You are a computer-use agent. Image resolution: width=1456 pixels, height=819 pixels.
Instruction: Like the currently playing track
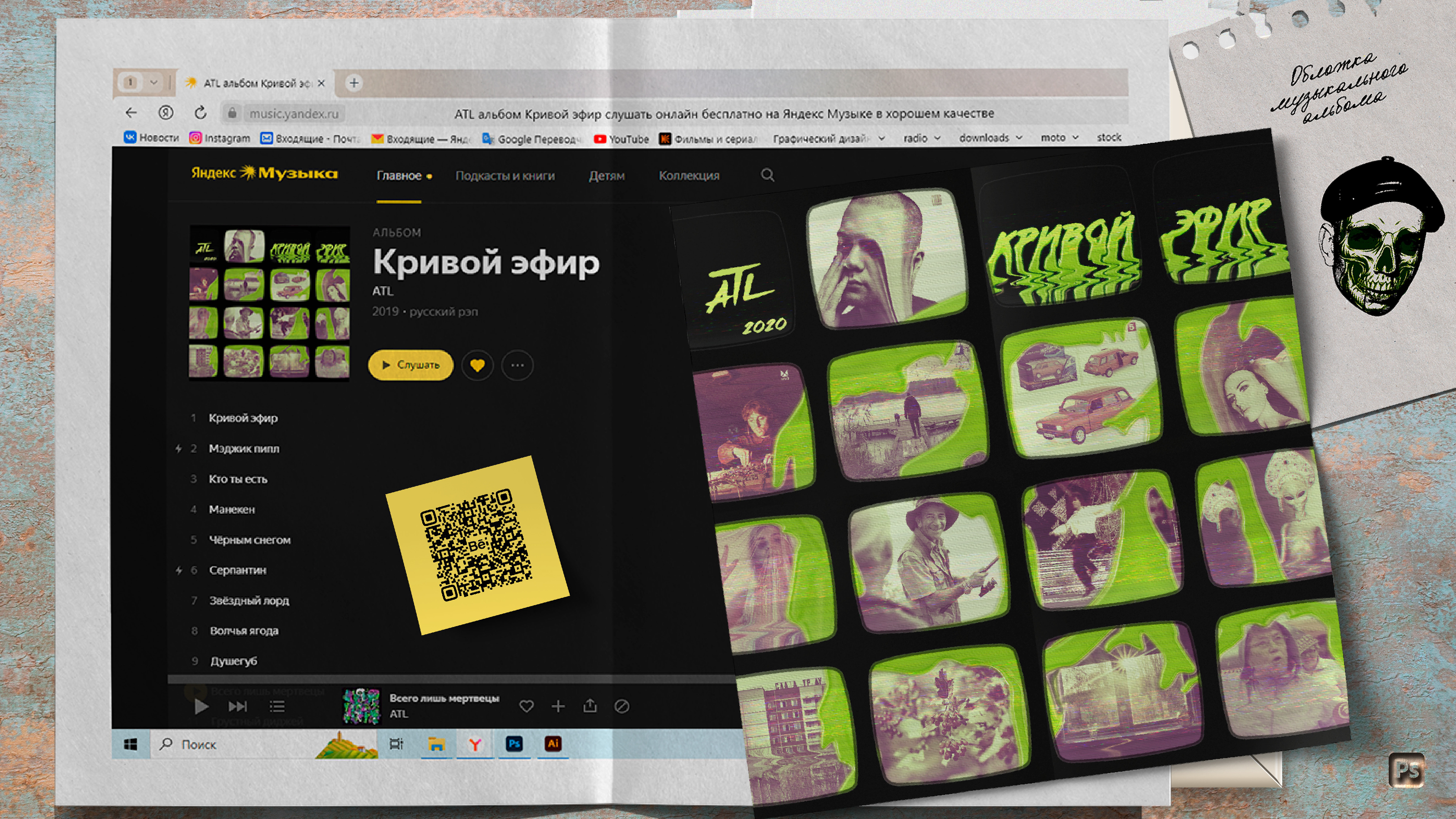tap(526, 706)
